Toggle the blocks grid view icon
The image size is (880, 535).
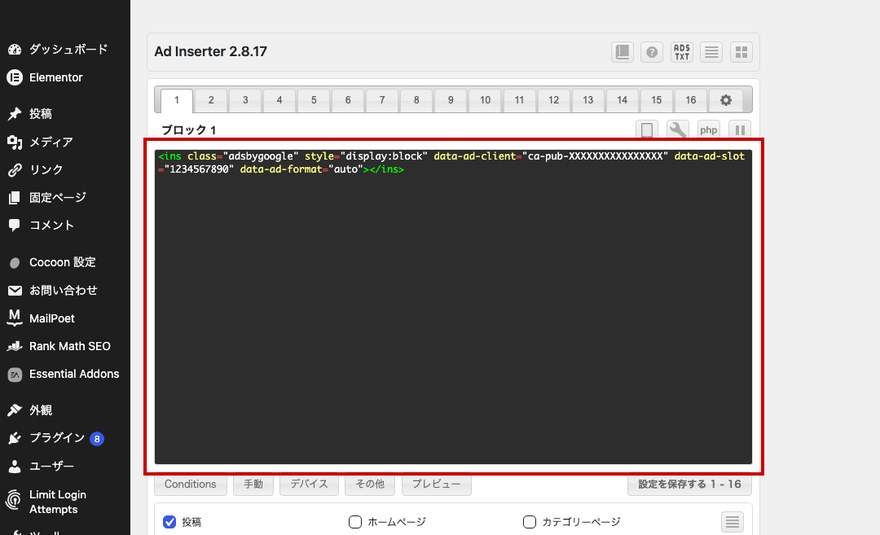pyautogui.click(x=741, y=52)
